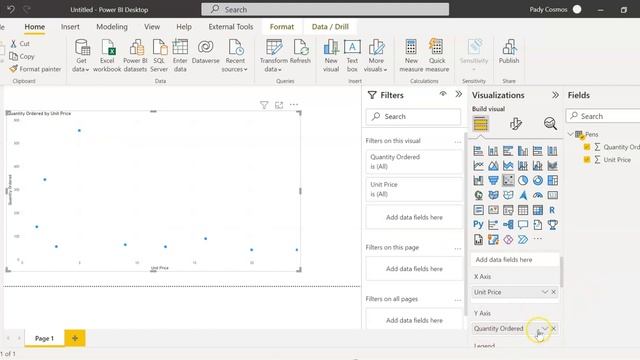The height and width of the screenshot is (360, 640).
Task: Collapse the Filters pane
Action: point(459,94)
